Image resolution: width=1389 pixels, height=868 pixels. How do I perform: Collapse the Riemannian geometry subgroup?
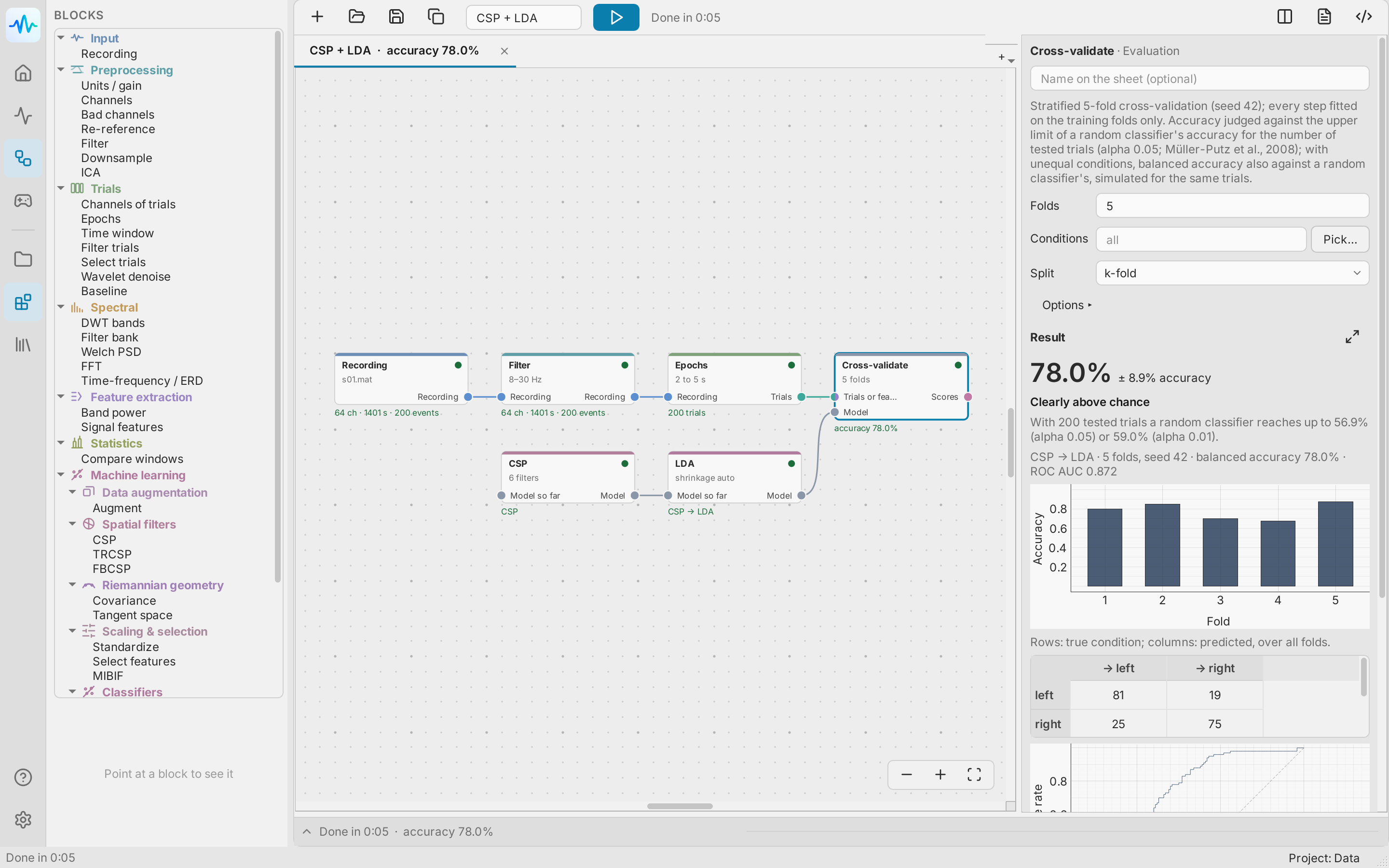(72, 585)
